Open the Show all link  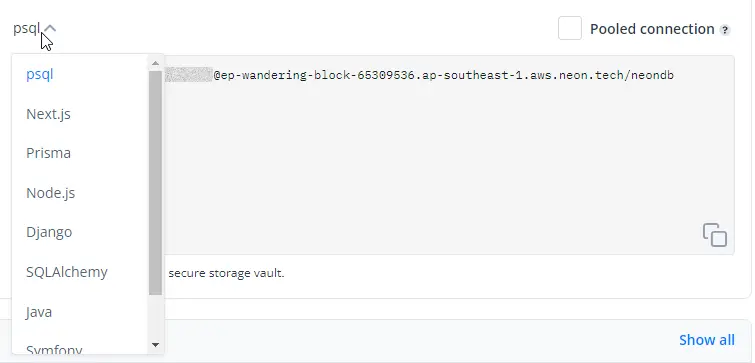(x=707, y=340)
